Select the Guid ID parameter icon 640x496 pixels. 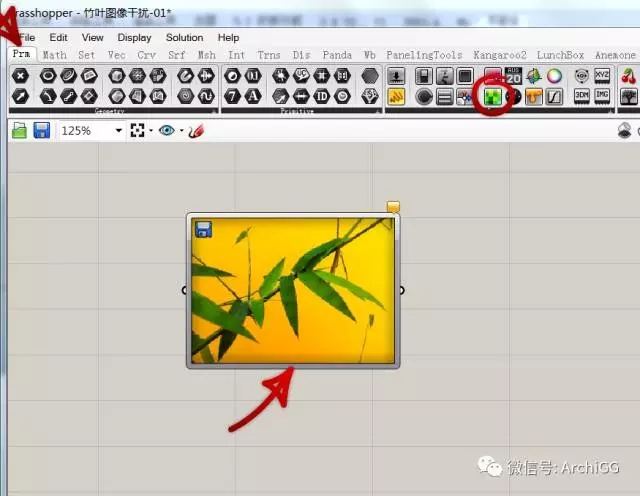pos(322,96)
